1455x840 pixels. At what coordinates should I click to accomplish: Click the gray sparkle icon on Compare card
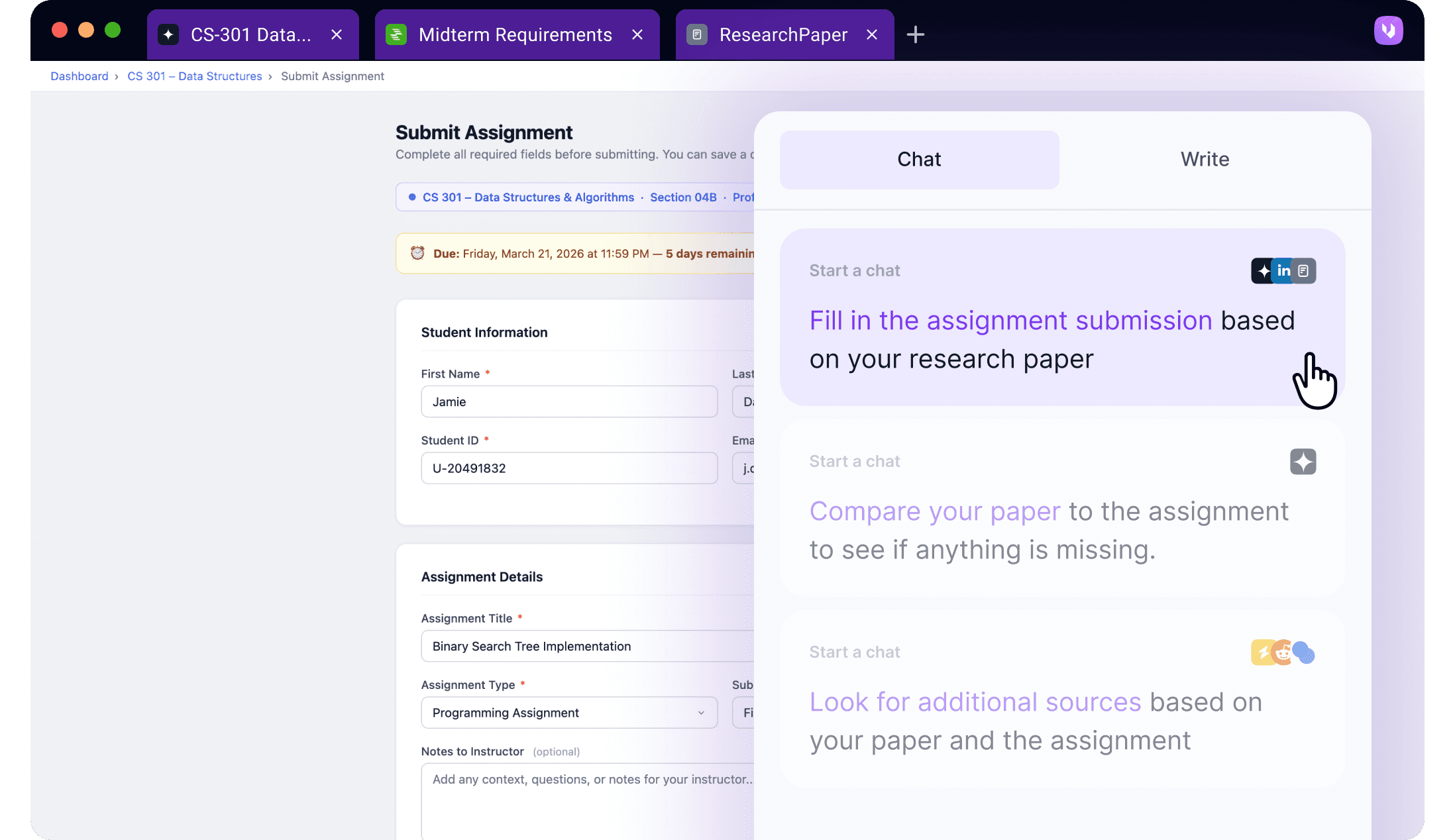pyautogui.click(x=1302, y=462)
